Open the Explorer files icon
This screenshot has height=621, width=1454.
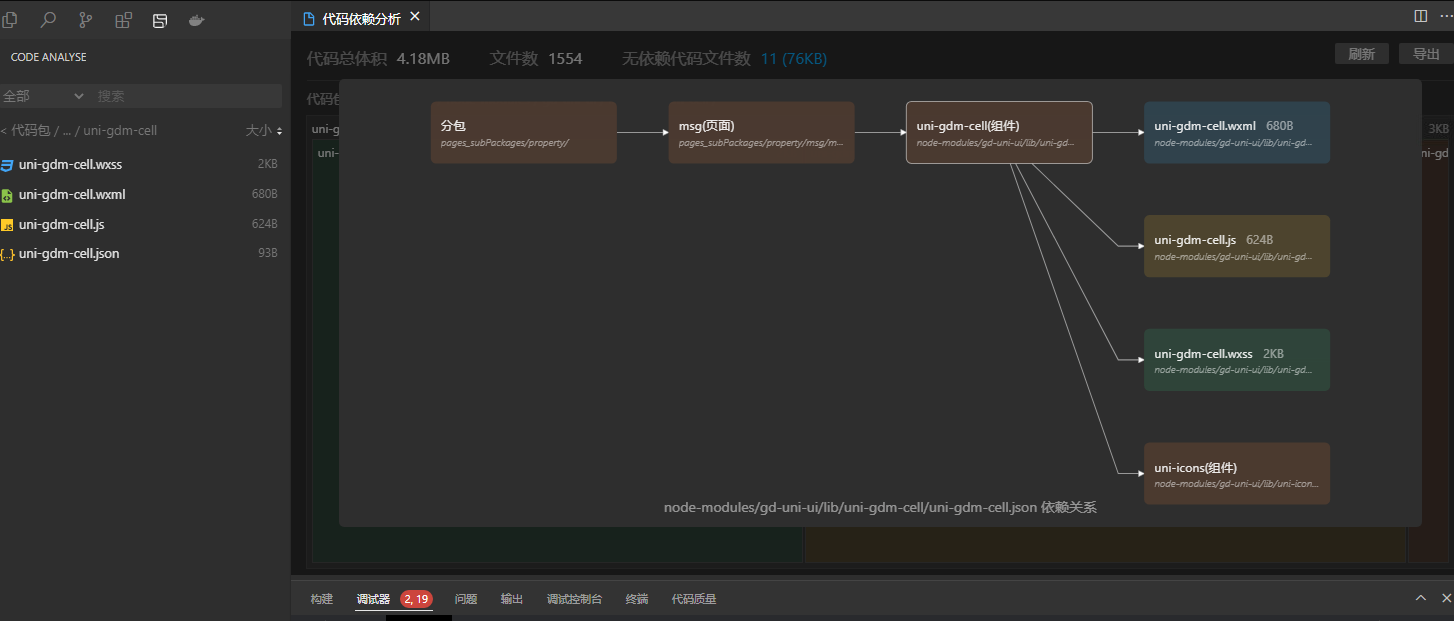10,20
